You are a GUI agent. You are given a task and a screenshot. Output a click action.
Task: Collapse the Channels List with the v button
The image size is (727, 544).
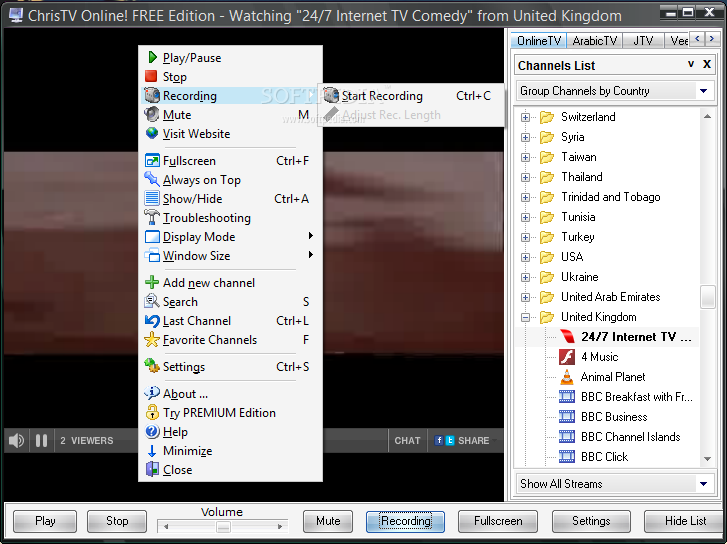point(691,64)
